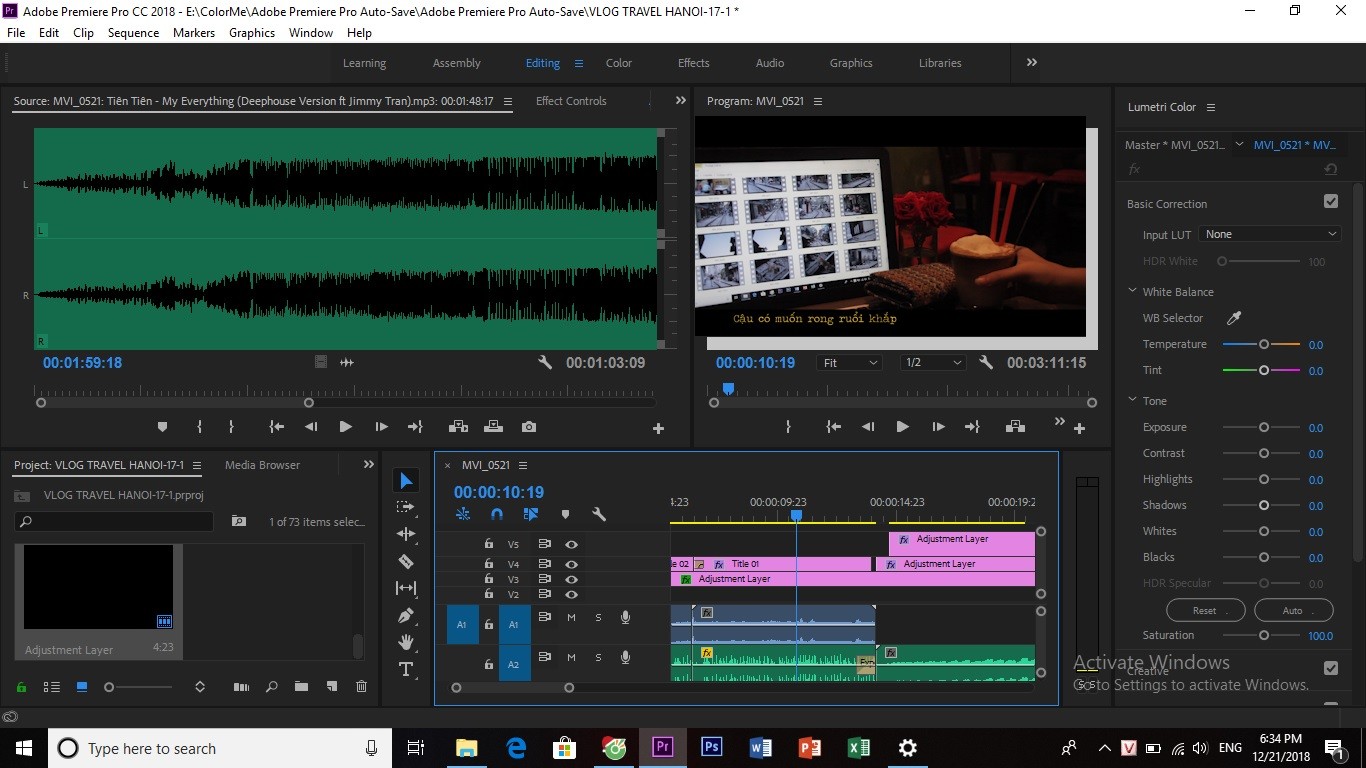
Task: Toggle lock on track V3
Action: 488,579
